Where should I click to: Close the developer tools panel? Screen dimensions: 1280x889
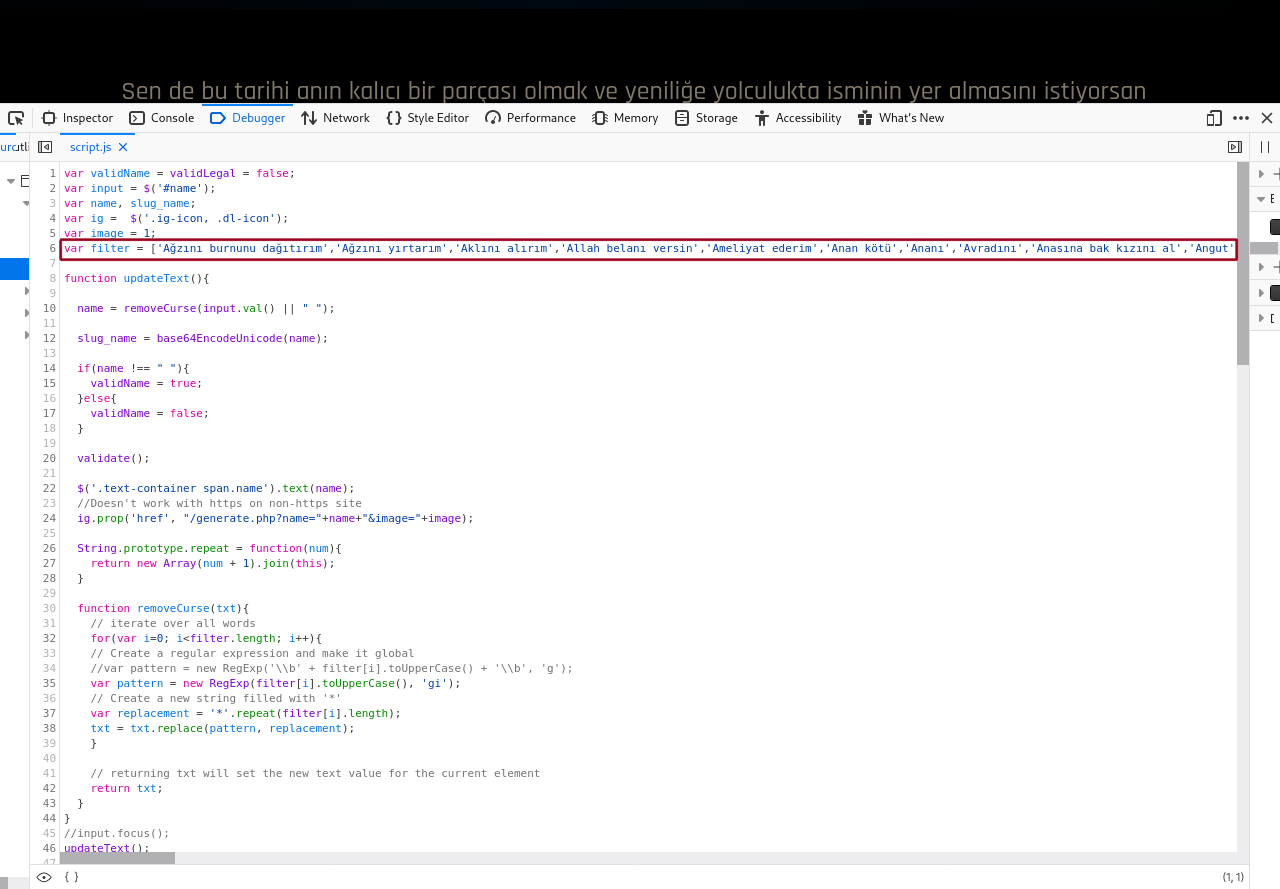pos(1267,118)
